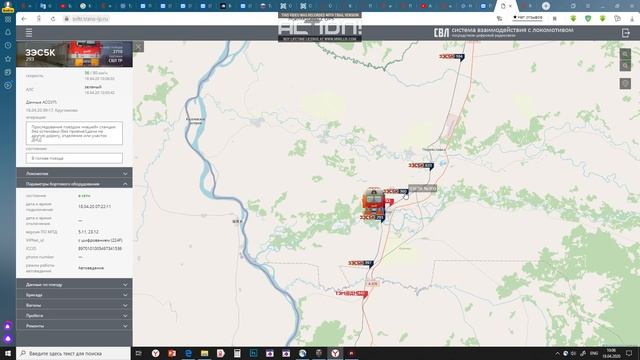Click the circled play arrow sidebar icon
Viewport: 640px width, 360px height.
(x=8, y=85)
